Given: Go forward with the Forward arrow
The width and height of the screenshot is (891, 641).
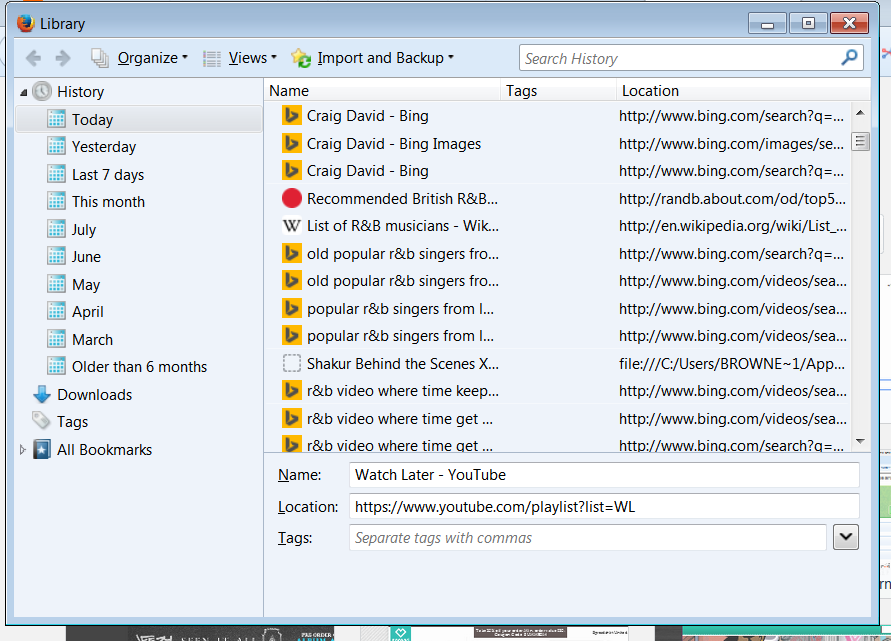Looking at the screenshot, I should point(63,58).
